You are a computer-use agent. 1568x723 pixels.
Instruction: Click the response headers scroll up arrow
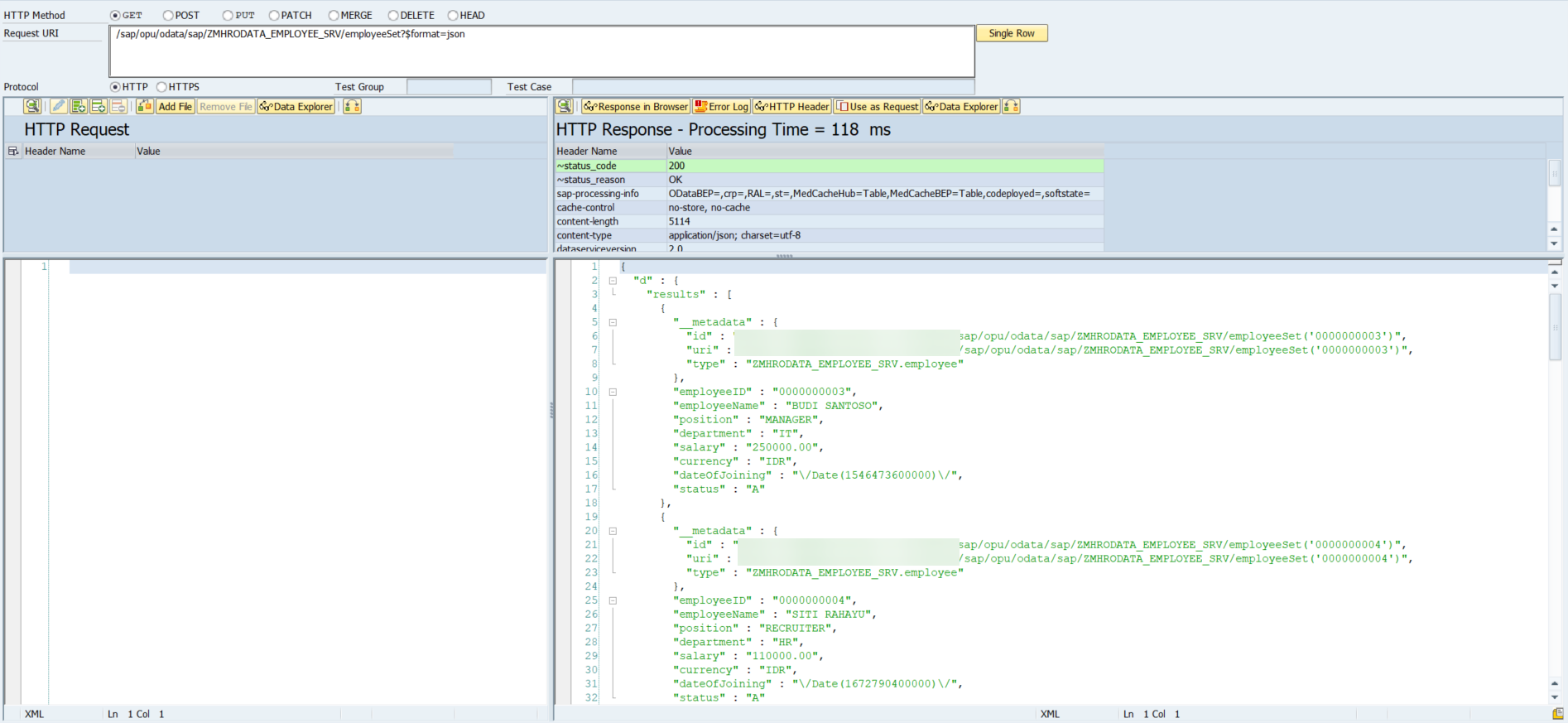1554,229
